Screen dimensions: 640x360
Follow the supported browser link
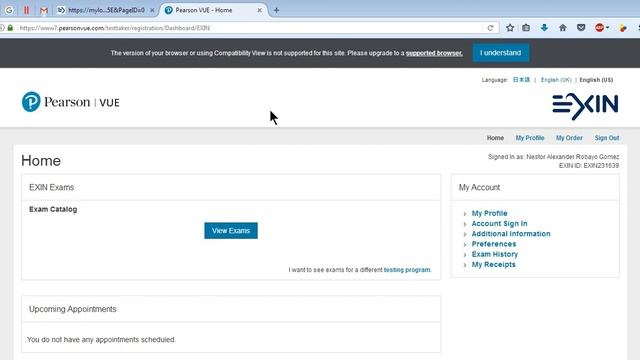(x=434, y=53)
